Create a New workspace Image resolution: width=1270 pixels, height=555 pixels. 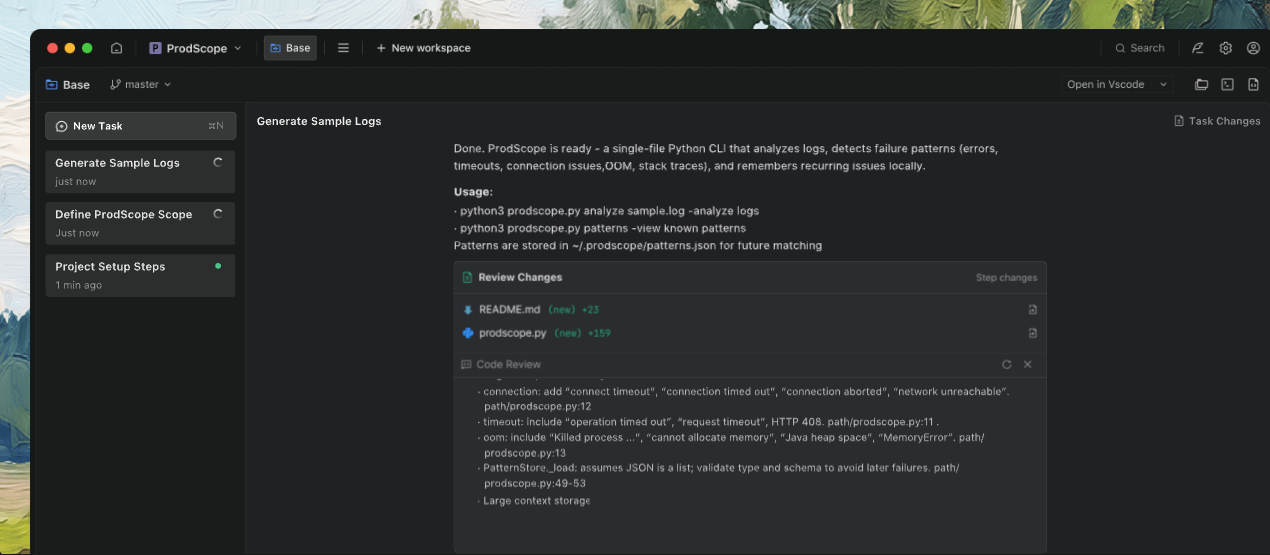[x=423, y=48]
